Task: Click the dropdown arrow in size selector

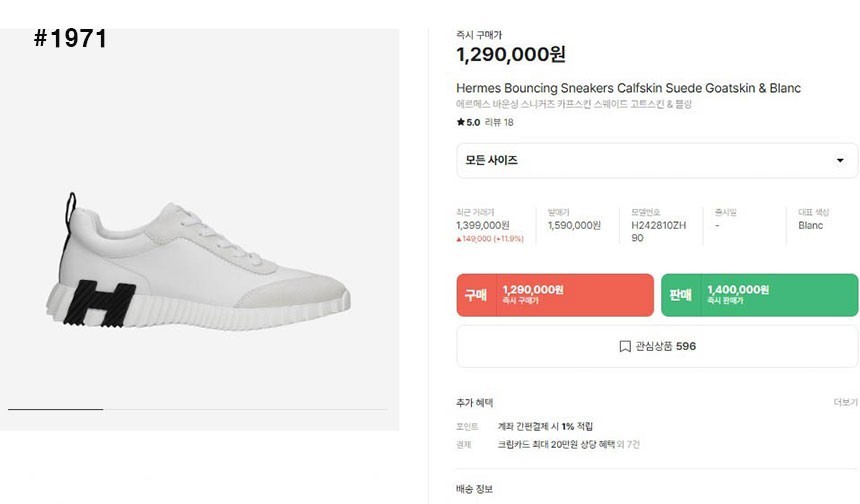Action: 839,161
